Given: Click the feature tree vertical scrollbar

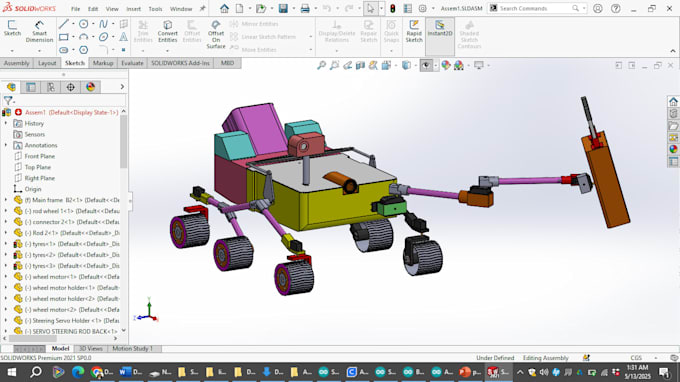Looking at the screenshot, I should pos(124,142).
